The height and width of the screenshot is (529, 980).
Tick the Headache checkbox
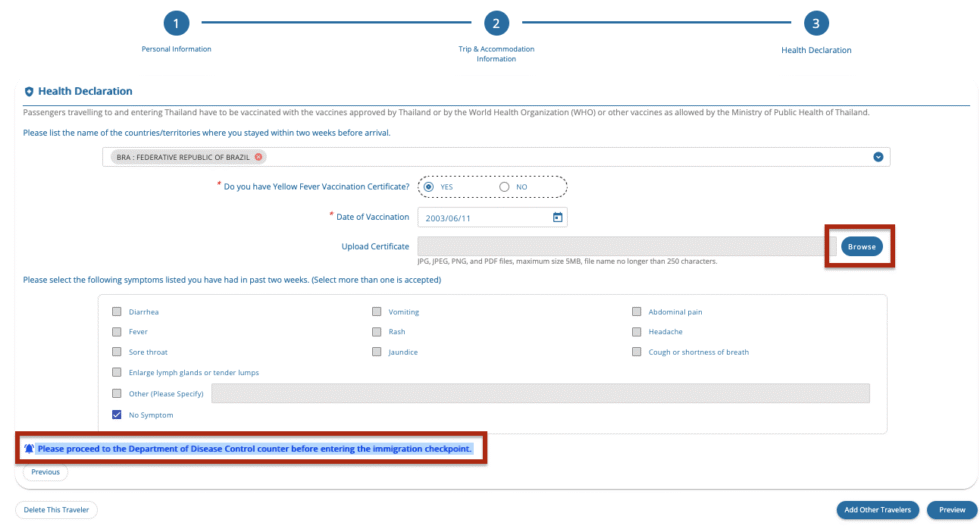tap(636, 332)
